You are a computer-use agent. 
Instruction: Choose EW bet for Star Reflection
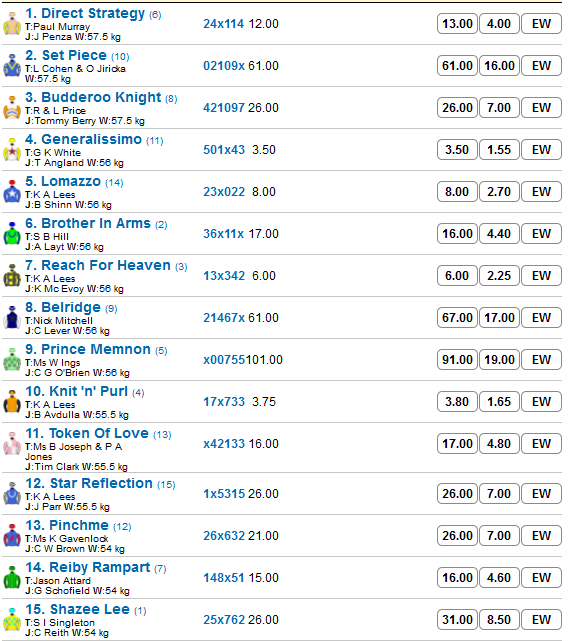[x=541, y=494]
